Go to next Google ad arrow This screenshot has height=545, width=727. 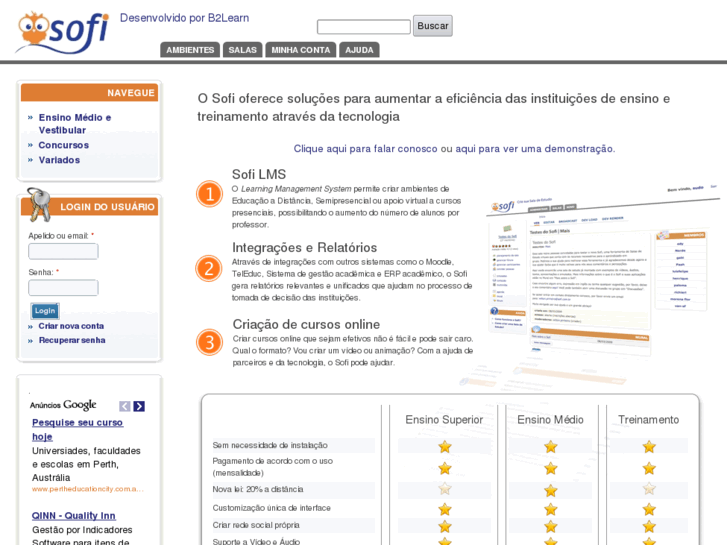[139, 406]
